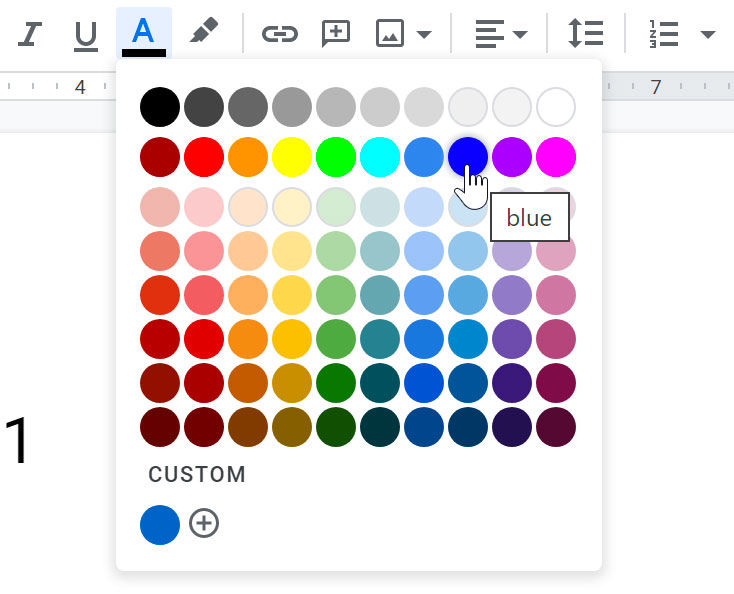Pick the darkest gray swatch next to black
734x594 pixels.
(204, 107)
